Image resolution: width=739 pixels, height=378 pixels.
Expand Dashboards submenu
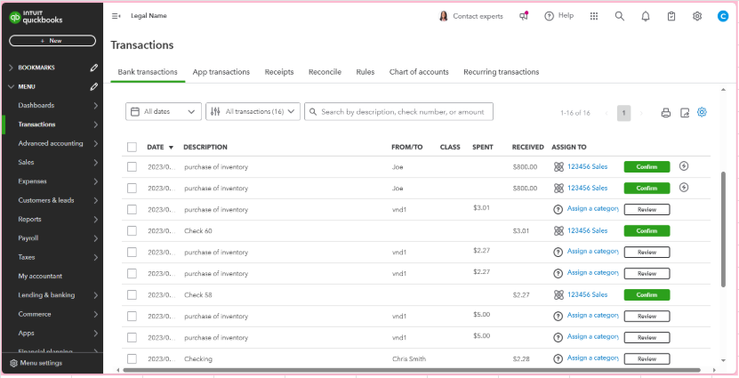coord(96,106)
